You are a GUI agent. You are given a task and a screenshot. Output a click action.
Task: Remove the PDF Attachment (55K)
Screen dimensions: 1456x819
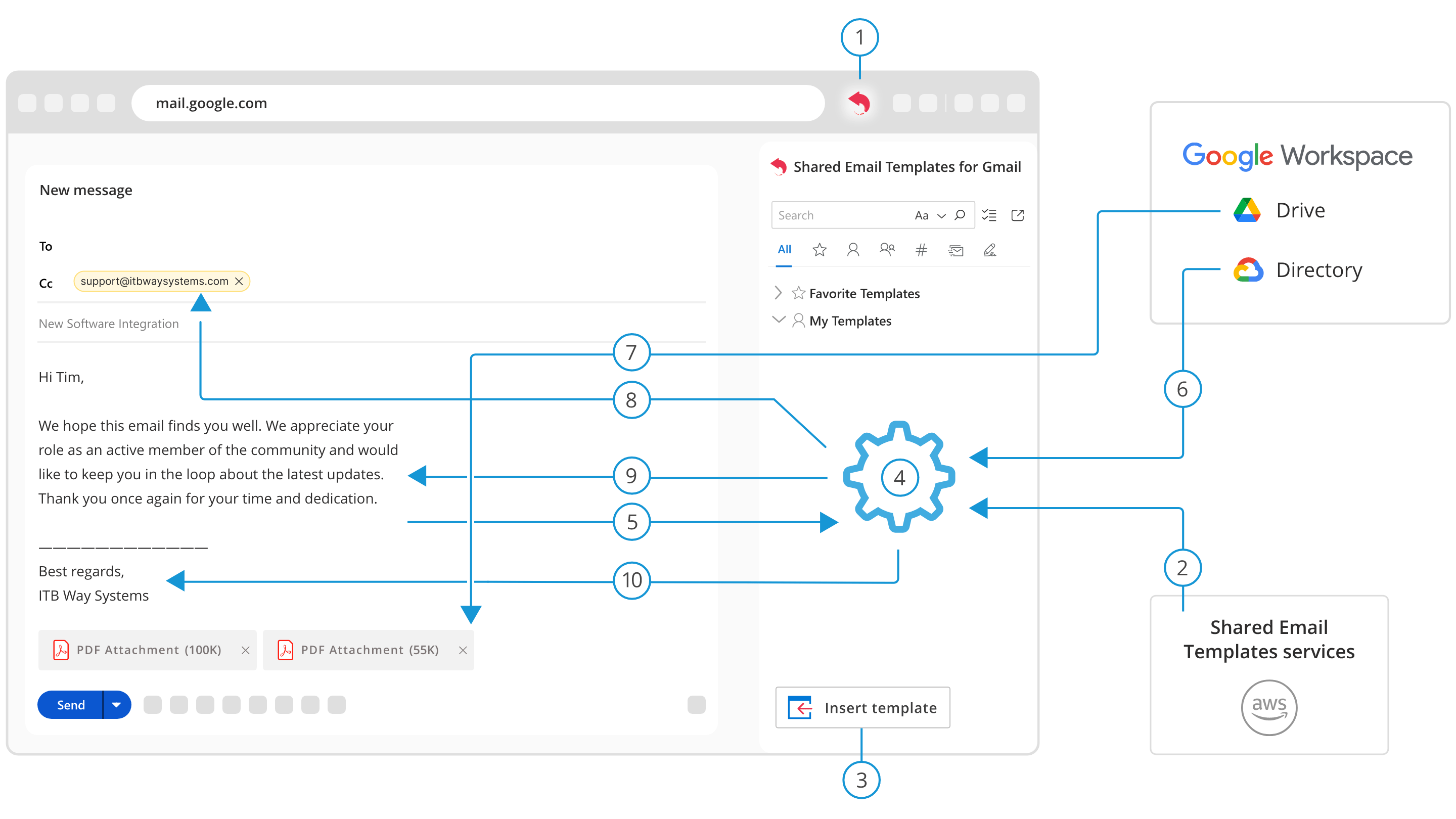[x=463, y=650]
